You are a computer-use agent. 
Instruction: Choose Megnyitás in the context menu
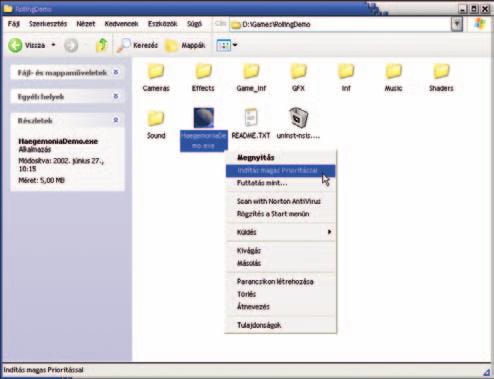point(280,157)
